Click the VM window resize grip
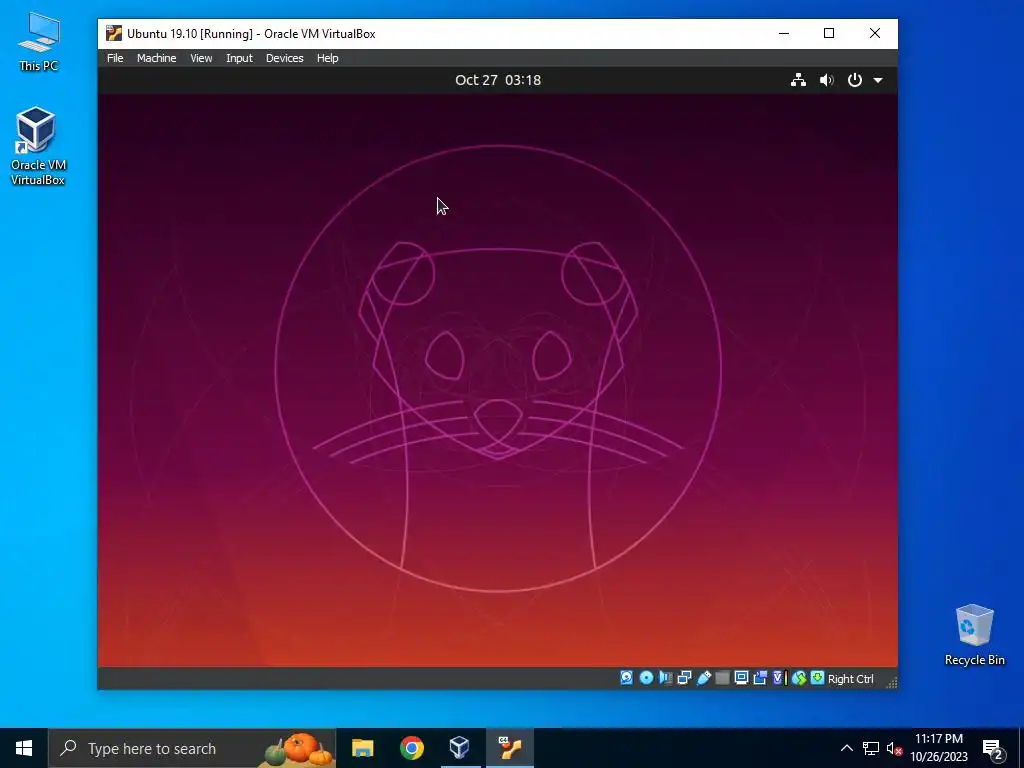Screen dimensions: 1024x768 [x=891, y=682]
